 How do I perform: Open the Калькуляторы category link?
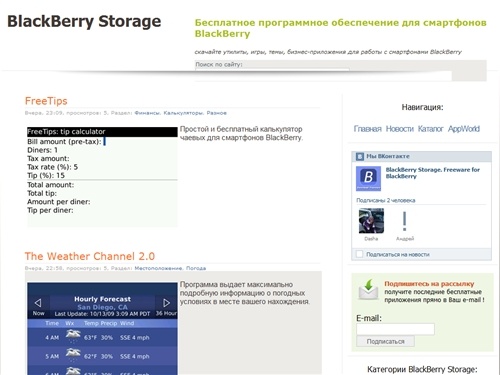pyautogui.click(x=183, y=113)
